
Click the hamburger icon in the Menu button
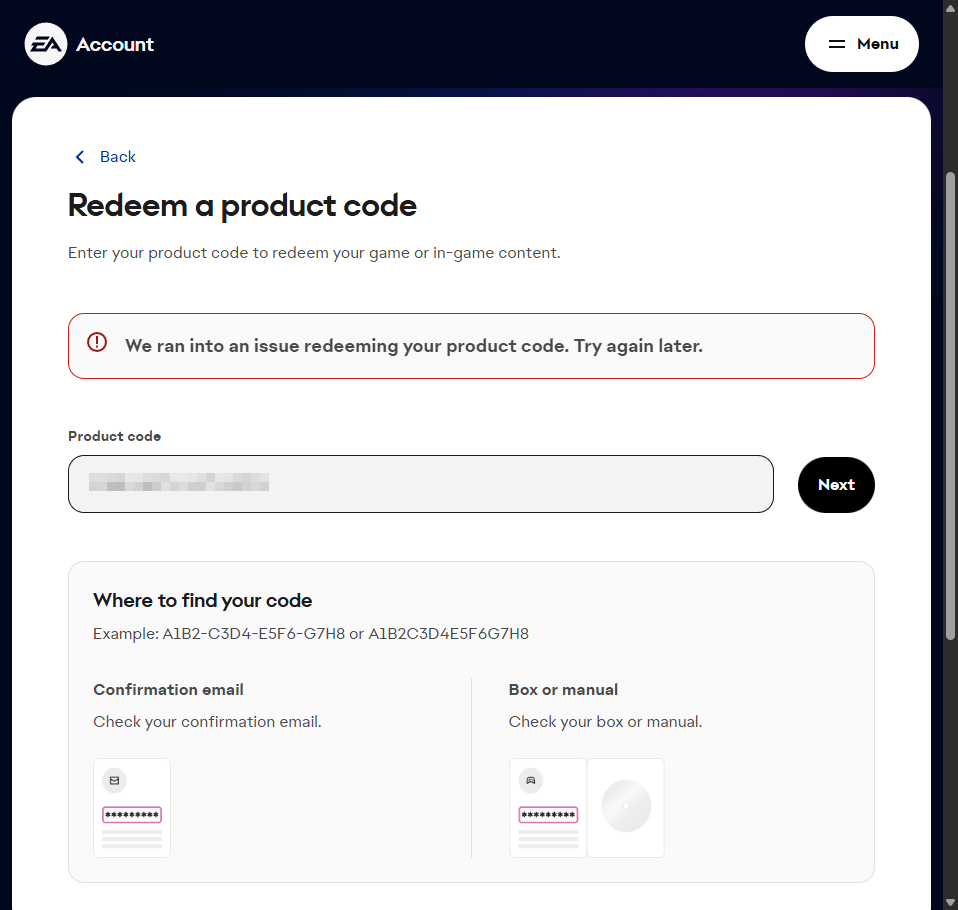[837, 44]
